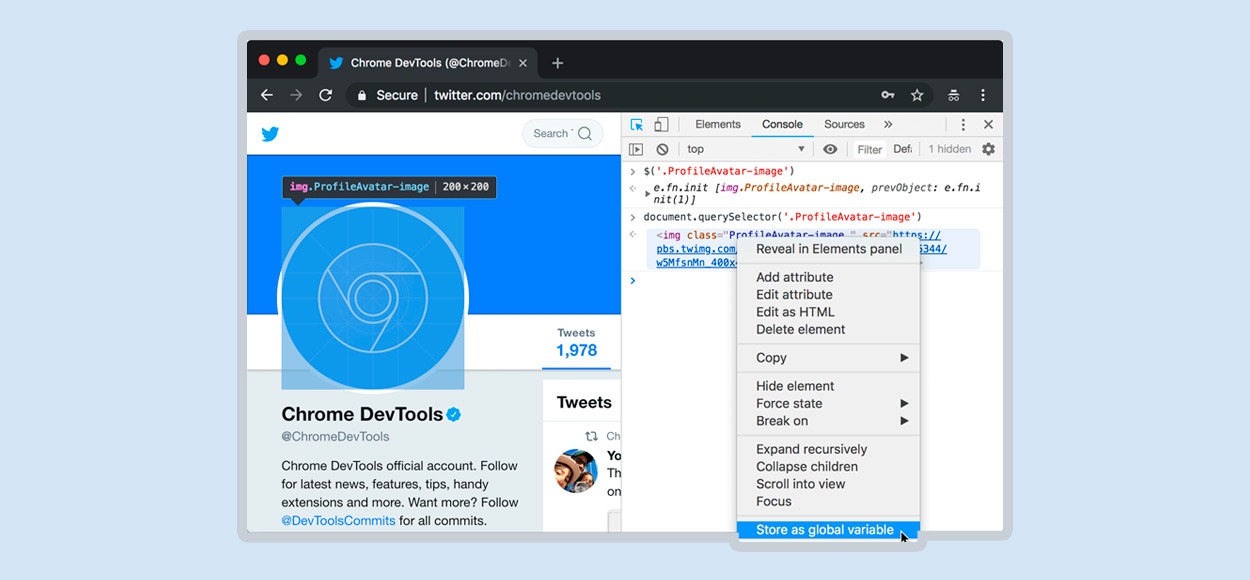The width and height of the screenshot is (1250, 580).
Task: Open the Force state submenu
Action: click(x=828, y=404)
